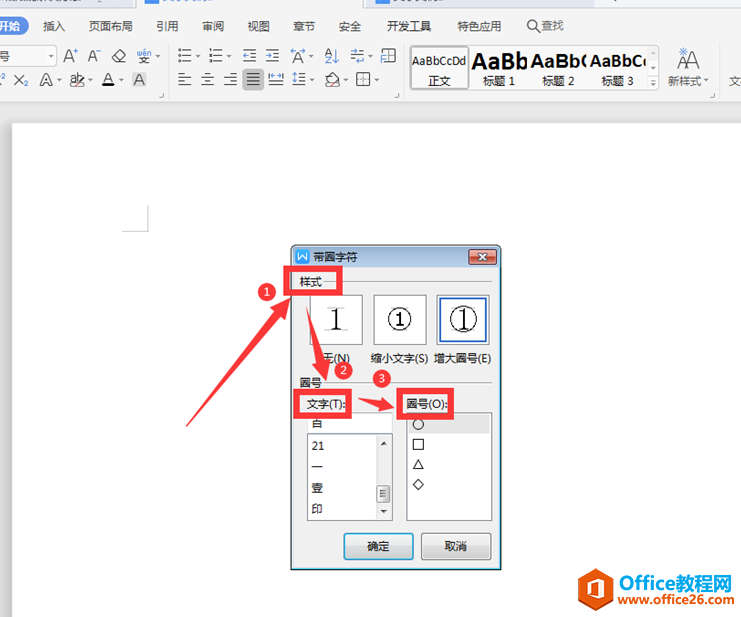Select the 缩小文字(S) style option
This screenshot has width=741, height=617.
click(x=400, y=320)
